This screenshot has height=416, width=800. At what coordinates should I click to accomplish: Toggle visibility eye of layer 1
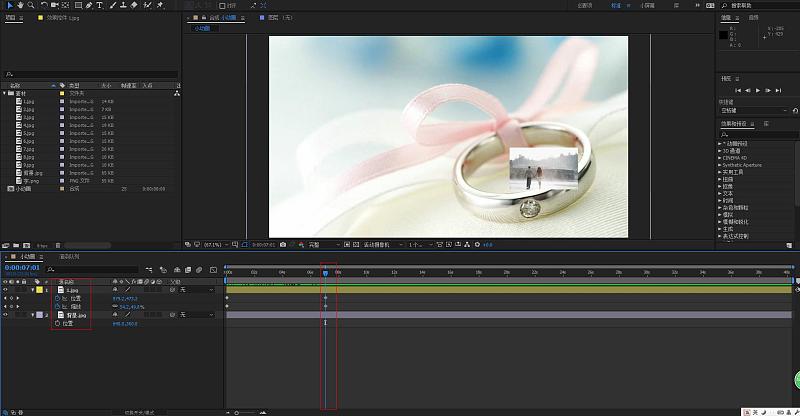pos(6,289)
